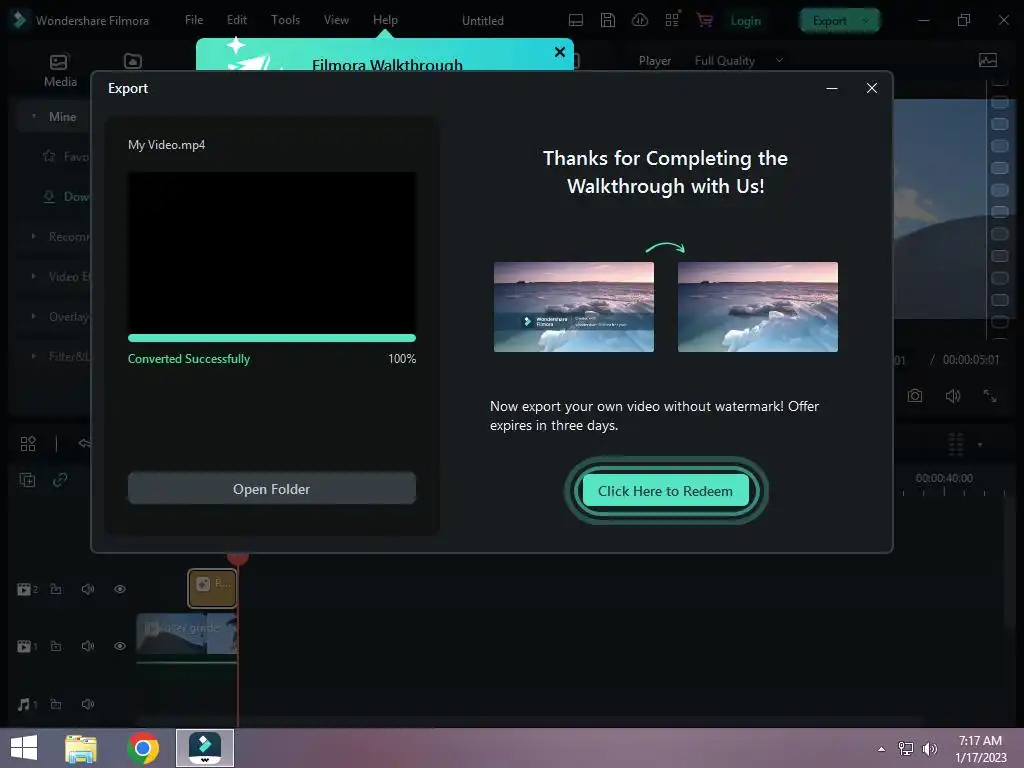Click the add track icon in timeline
Viewport: 1024px width, 768px height.
coord(27,480)
